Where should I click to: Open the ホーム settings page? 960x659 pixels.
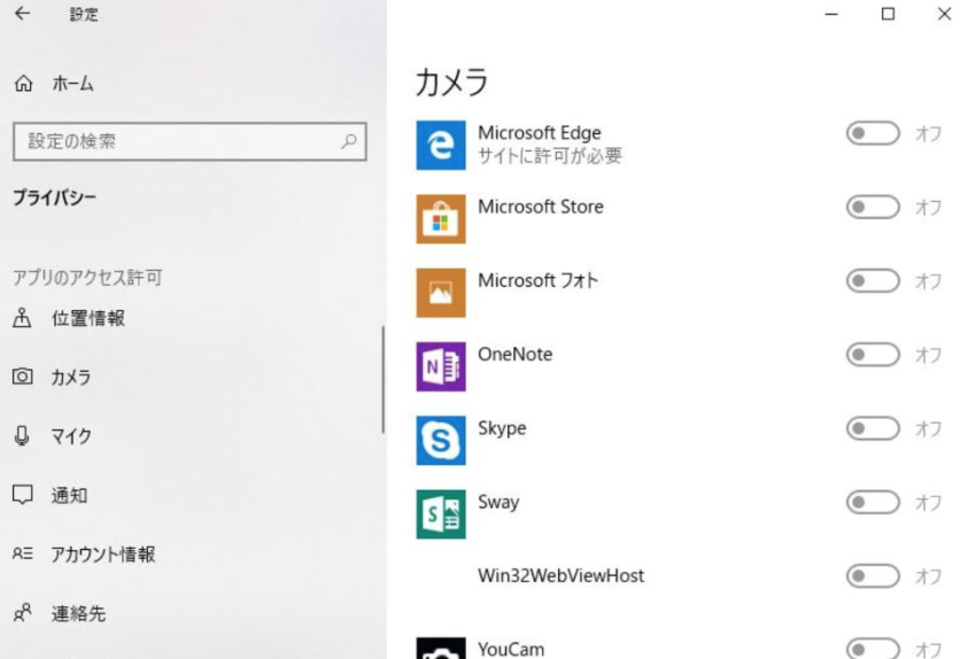[x=72, y=83]
